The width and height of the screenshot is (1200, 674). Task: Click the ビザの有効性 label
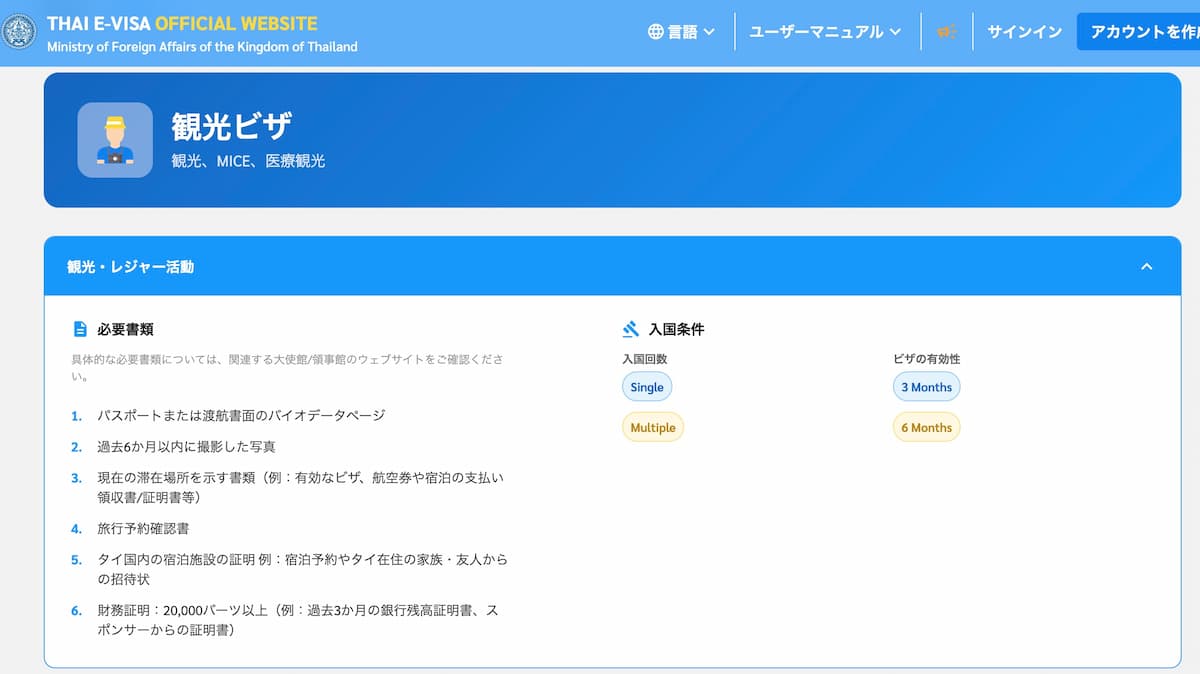pyautogui.click(x=926, y=358)
